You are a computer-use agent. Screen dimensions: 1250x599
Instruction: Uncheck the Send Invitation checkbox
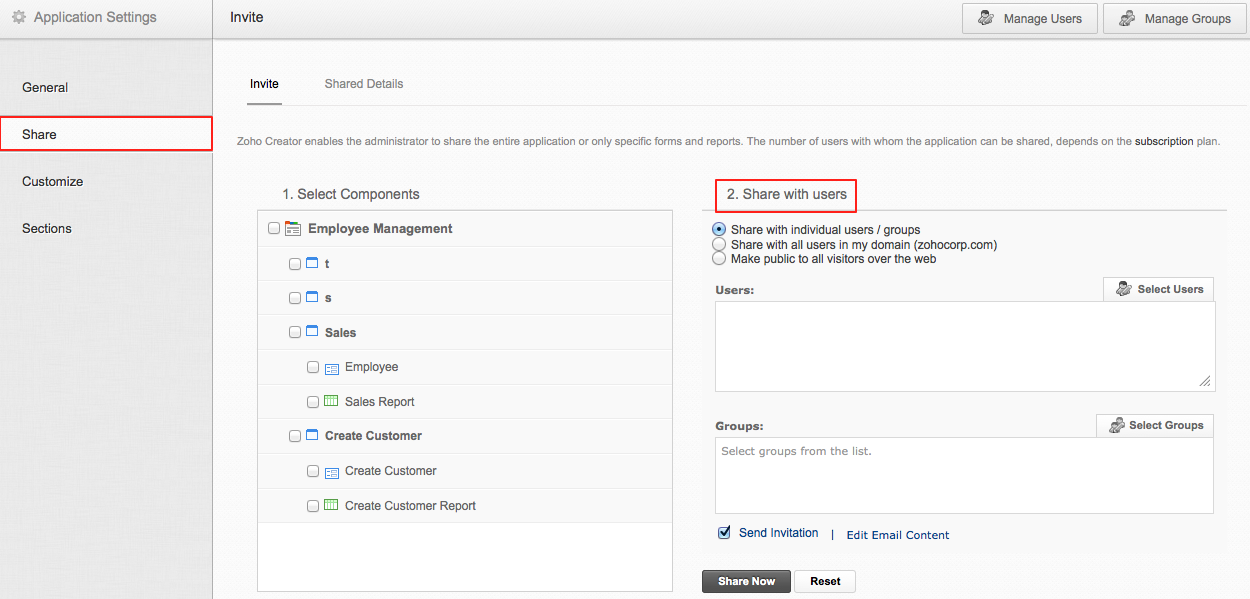[x=723, y=532]
